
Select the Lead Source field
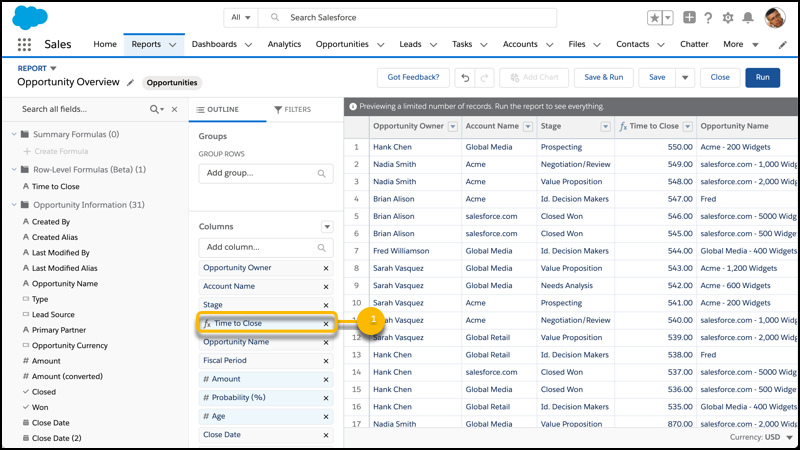point(53,315)
